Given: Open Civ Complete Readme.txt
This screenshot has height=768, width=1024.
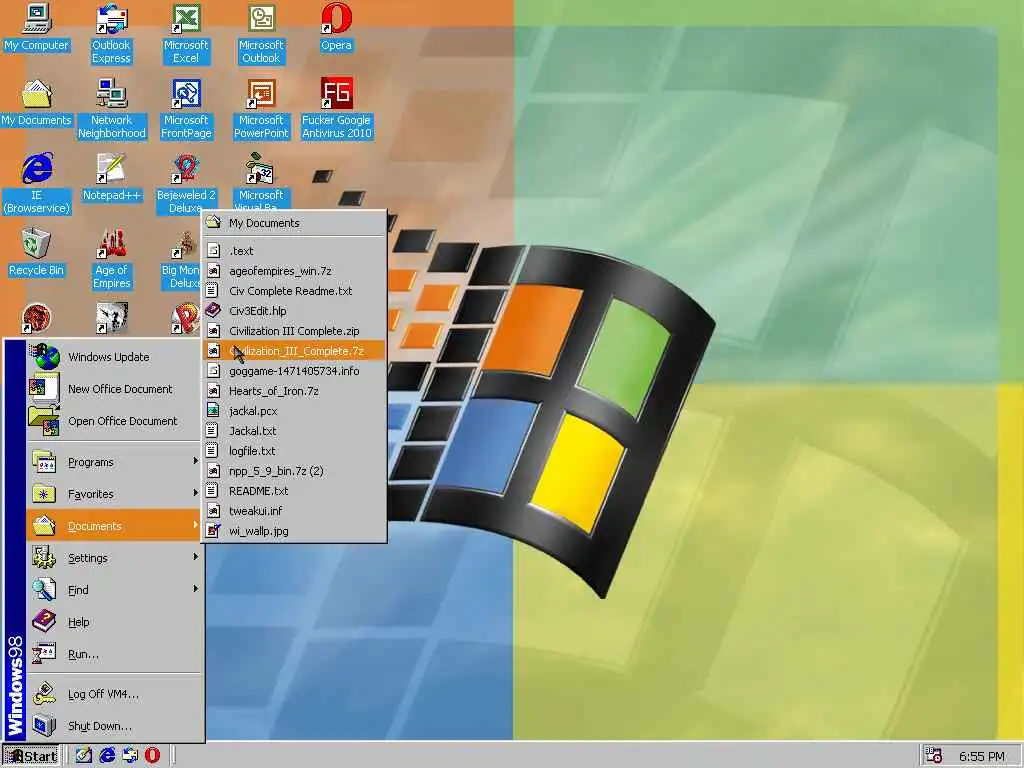Looking at the screenshot, I should pos(294,291).
